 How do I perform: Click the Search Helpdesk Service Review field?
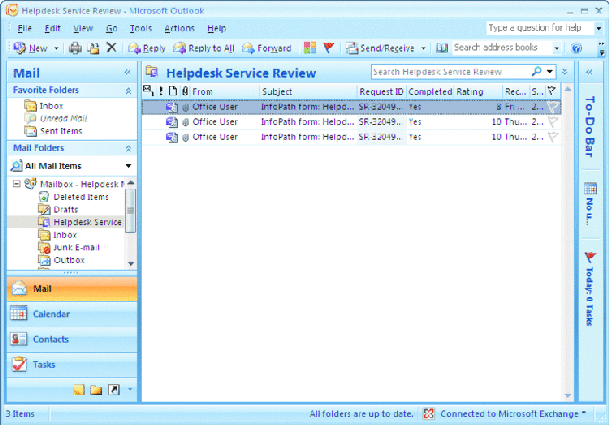pos(451,72)
